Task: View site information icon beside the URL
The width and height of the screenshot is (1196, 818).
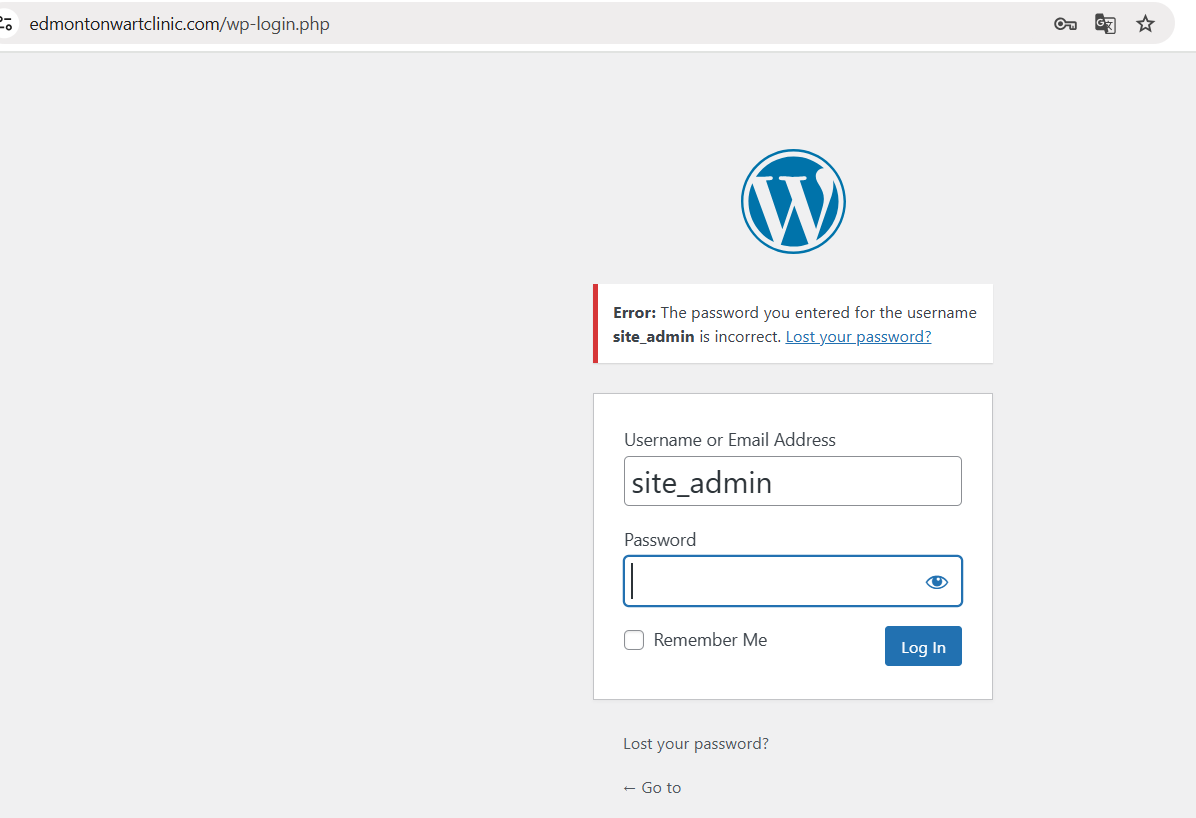Action: (6, 24)
